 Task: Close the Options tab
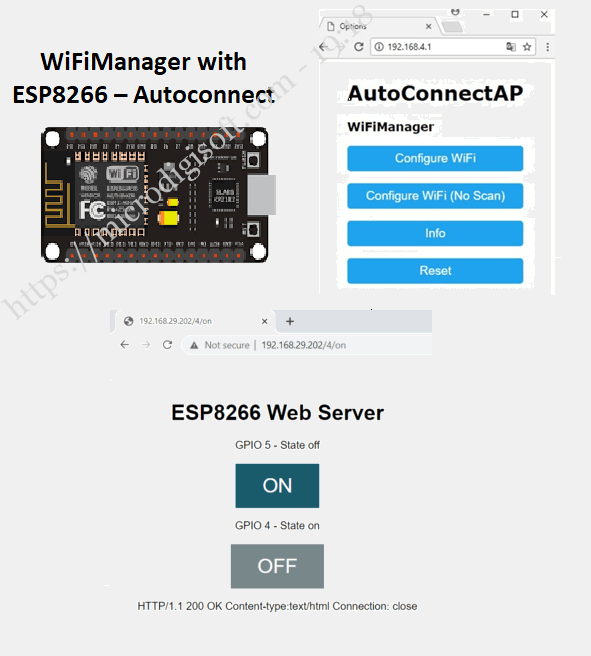point(428,26)
